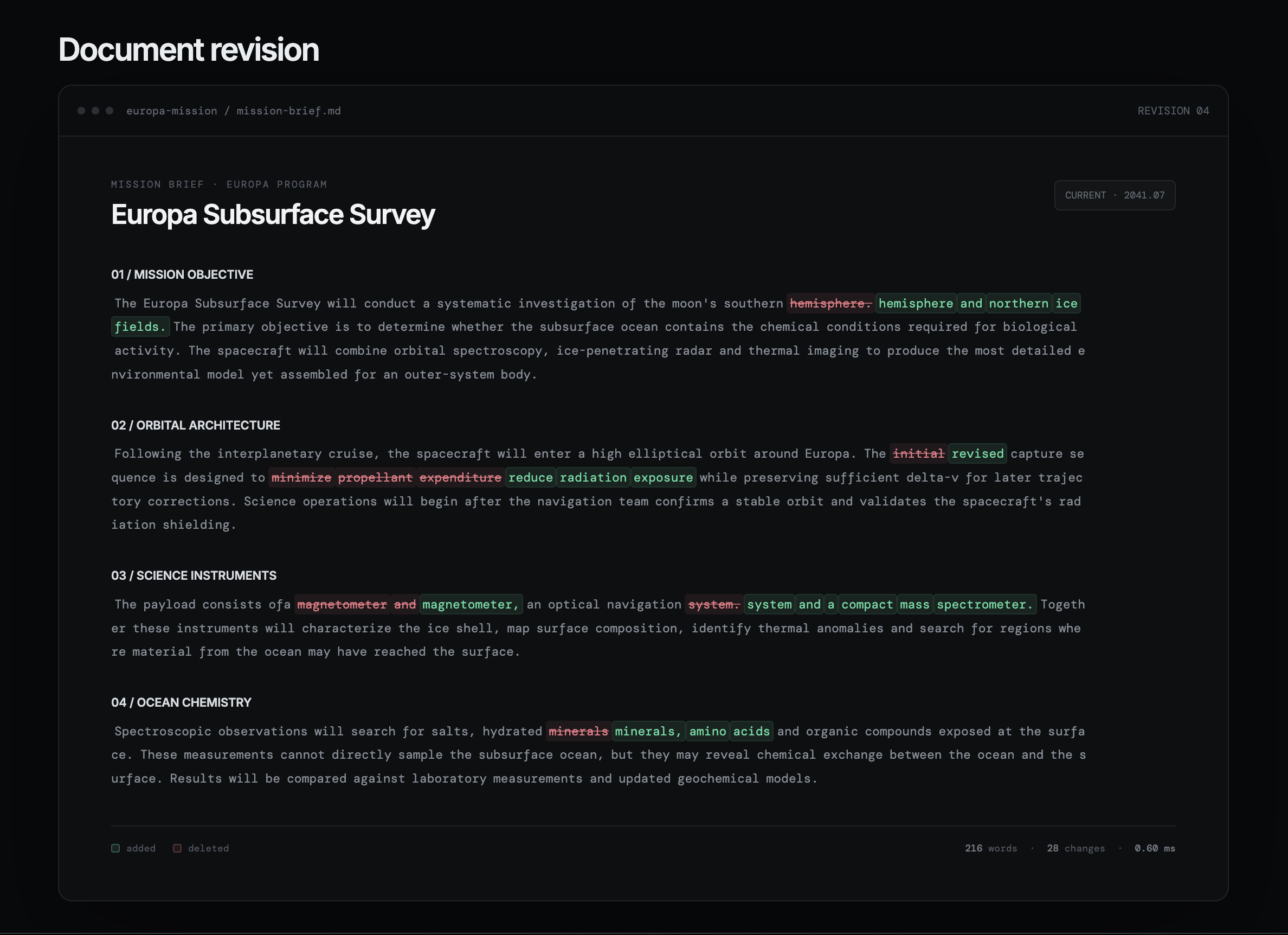The width and height of the screenshot is (1288, 935).
Task: Click the first window control dot
Action: point(81,111)
